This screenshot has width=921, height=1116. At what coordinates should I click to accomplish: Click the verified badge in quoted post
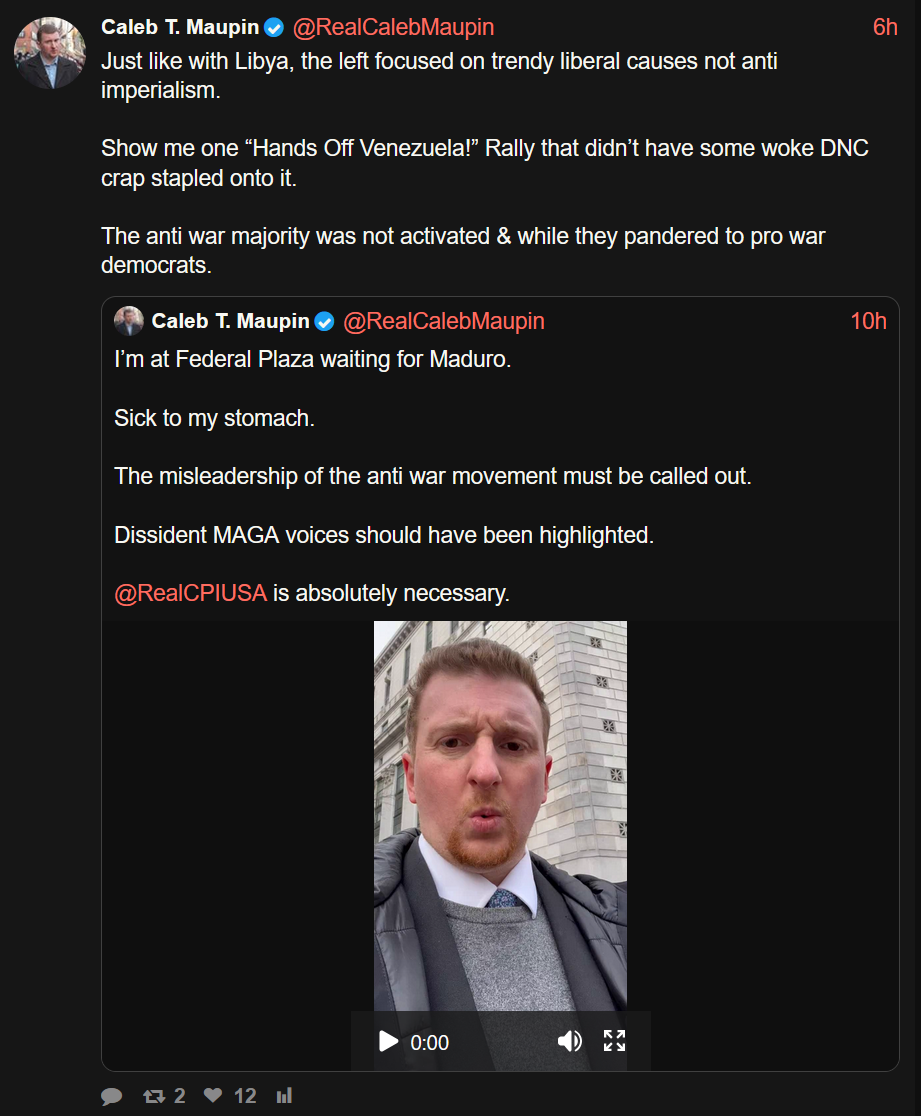click(325, 322)
